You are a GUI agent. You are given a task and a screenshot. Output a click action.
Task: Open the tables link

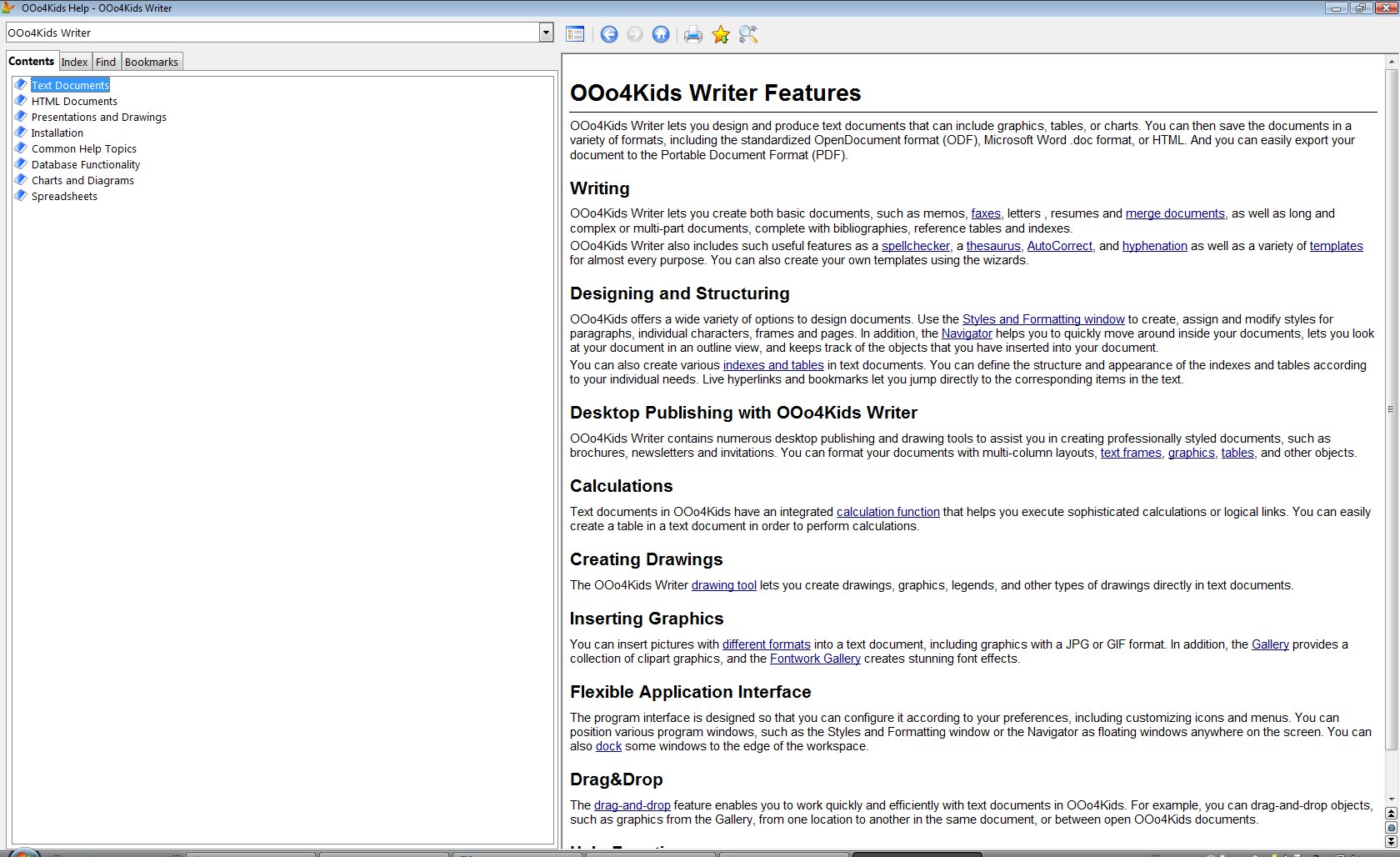pos(1237,453)
